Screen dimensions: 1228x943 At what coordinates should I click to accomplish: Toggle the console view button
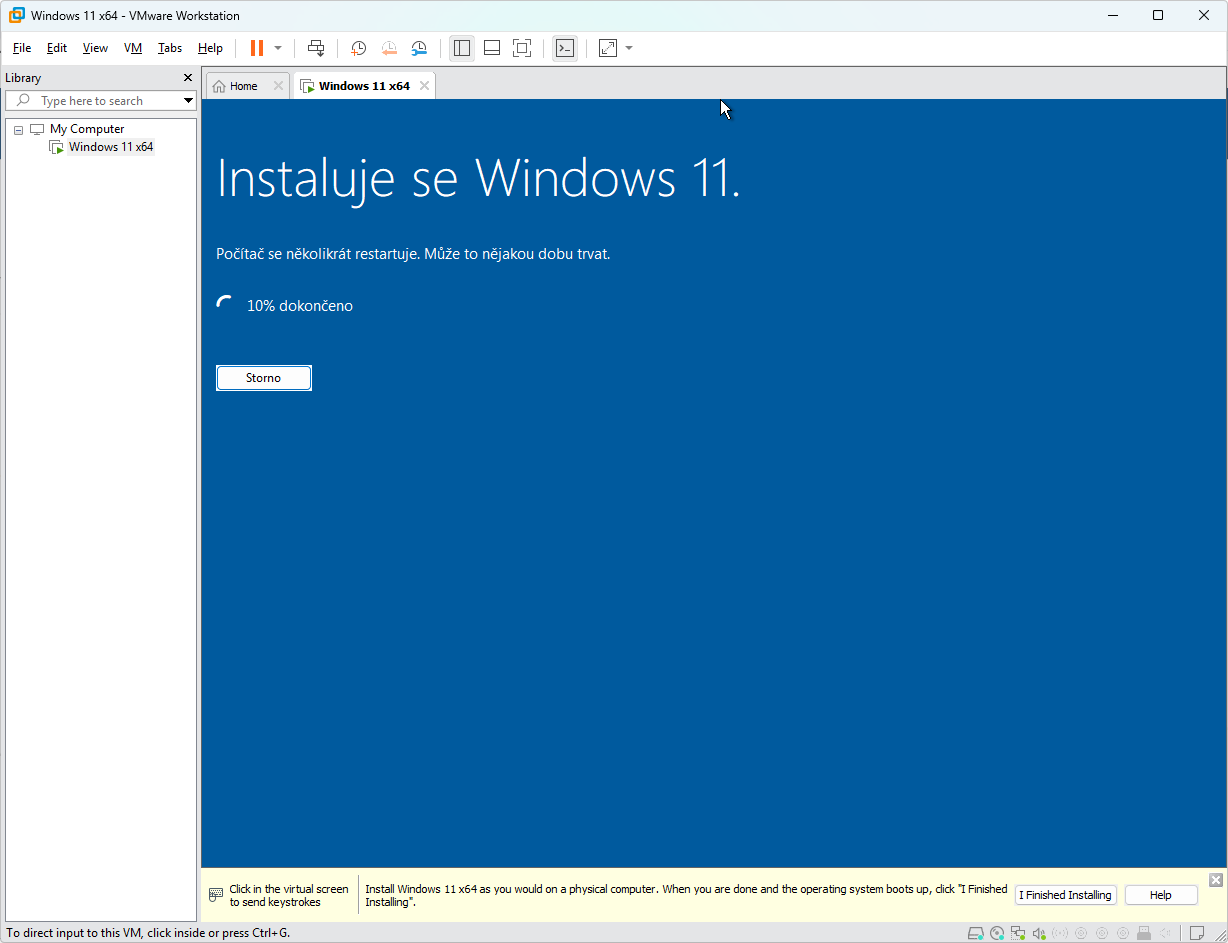pos(565,47)
